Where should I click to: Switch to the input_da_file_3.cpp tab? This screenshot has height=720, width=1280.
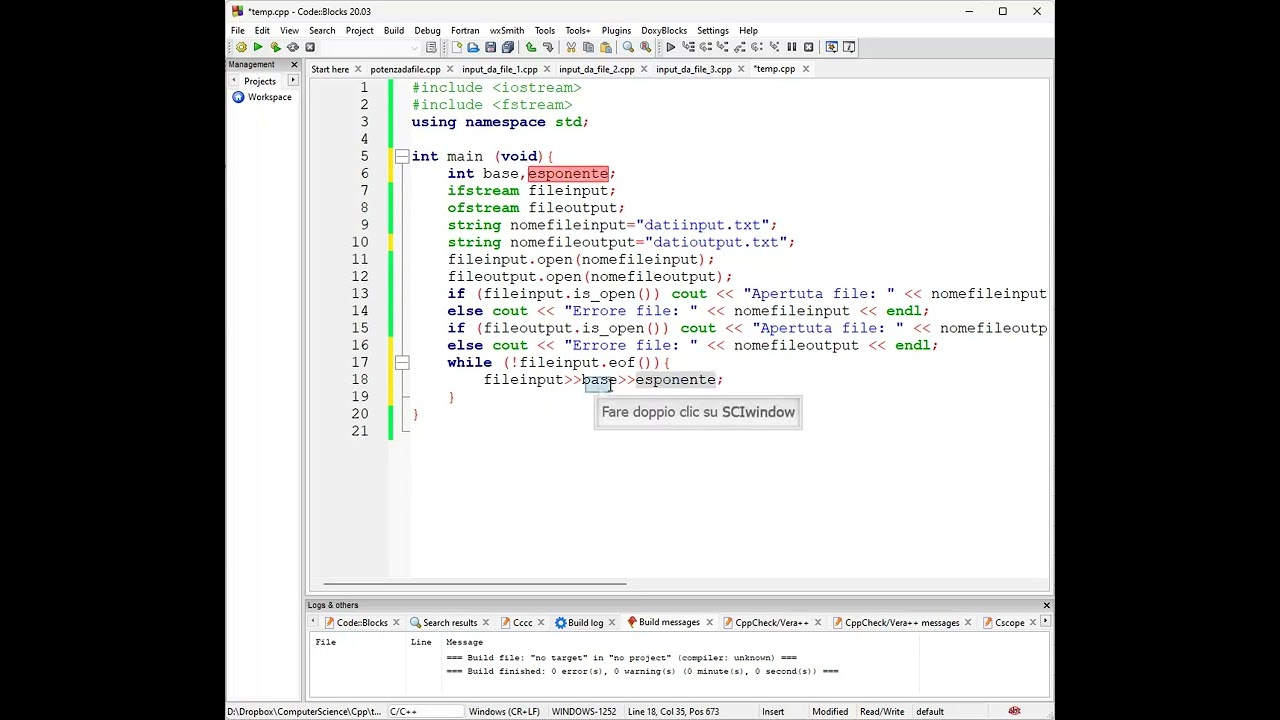693,69
